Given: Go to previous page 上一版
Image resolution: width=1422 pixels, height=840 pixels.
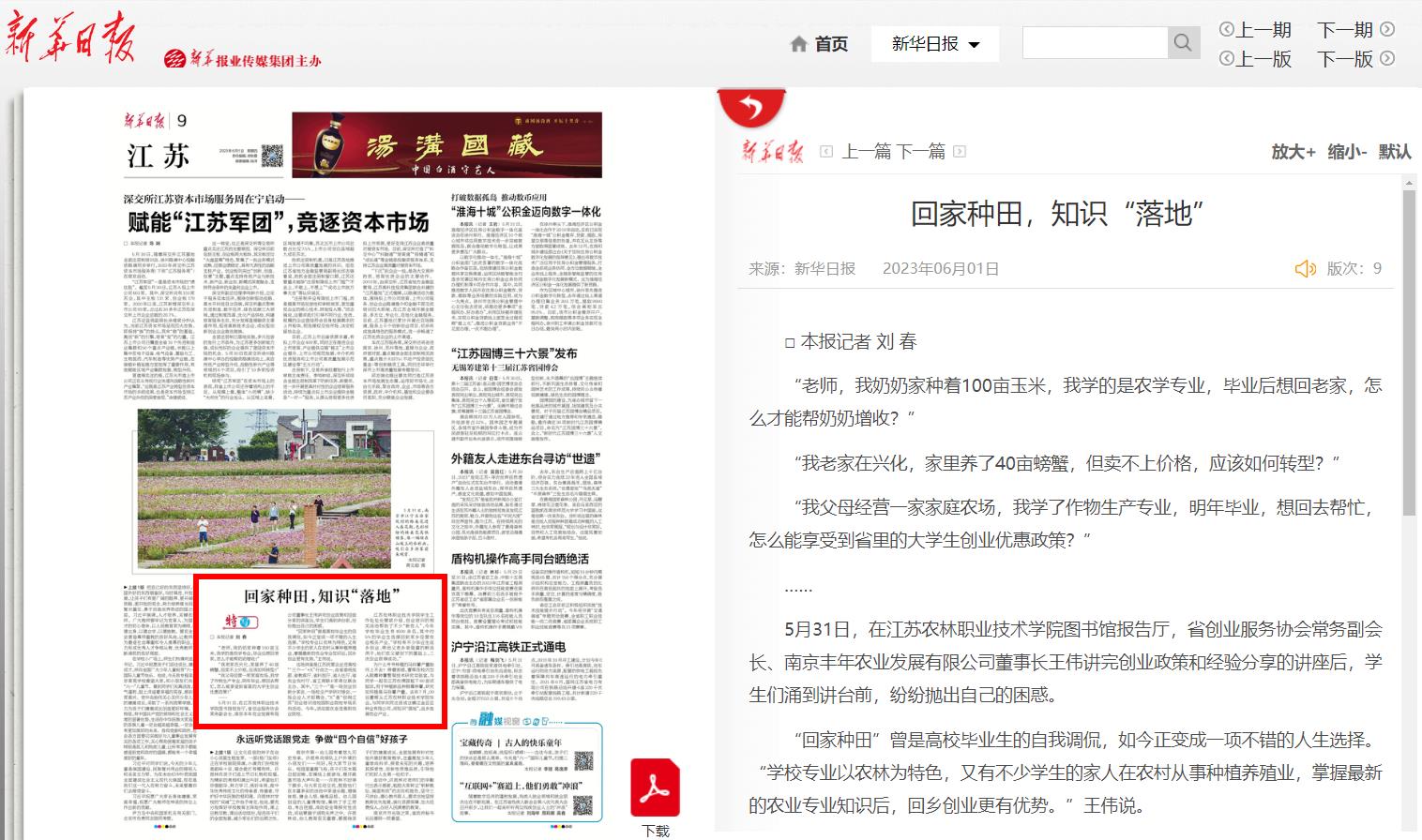Looking at the screenshot, I should point(1255,59).
